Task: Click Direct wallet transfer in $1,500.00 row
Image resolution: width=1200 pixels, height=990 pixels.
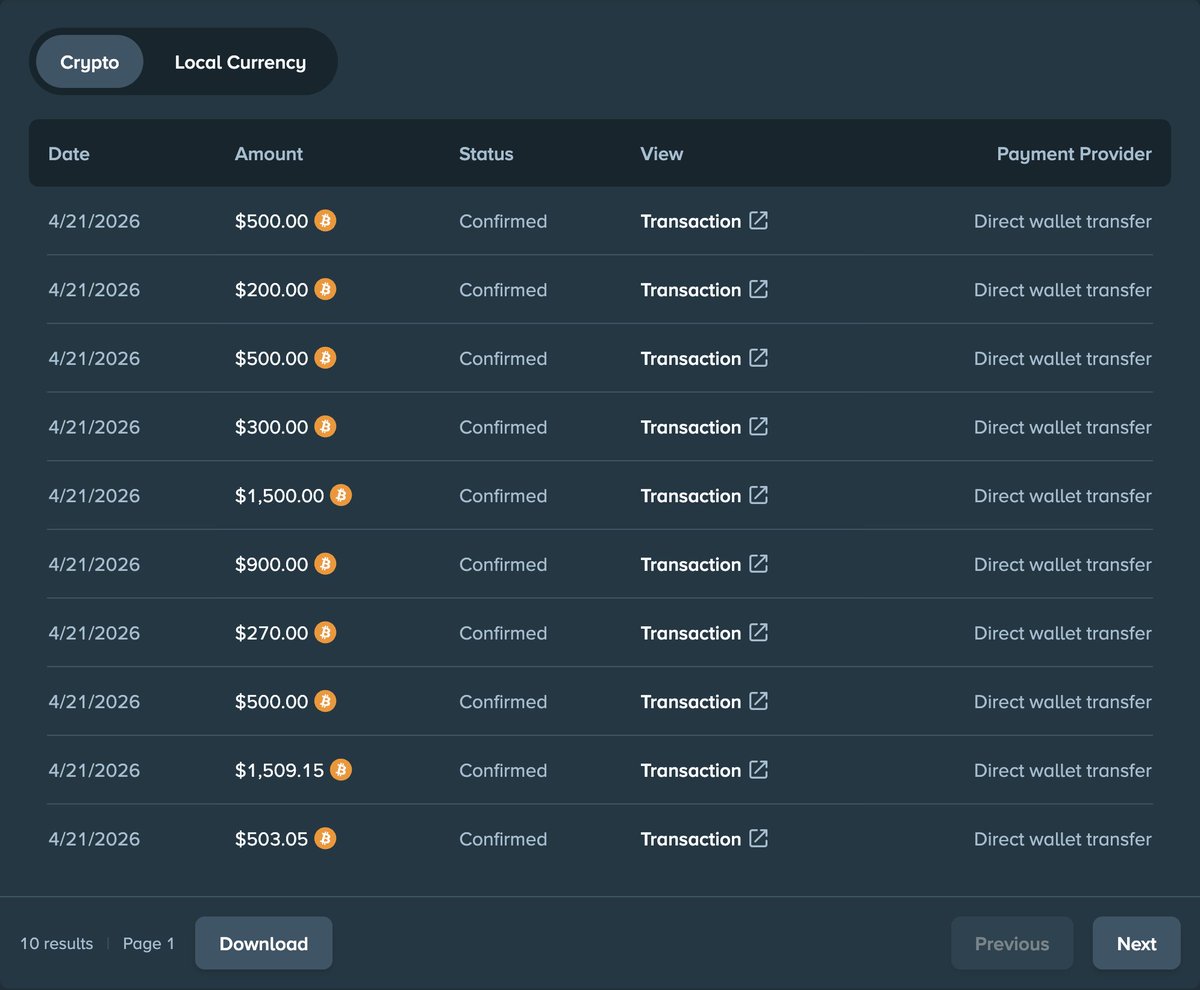Action: tap(1063, 496)
